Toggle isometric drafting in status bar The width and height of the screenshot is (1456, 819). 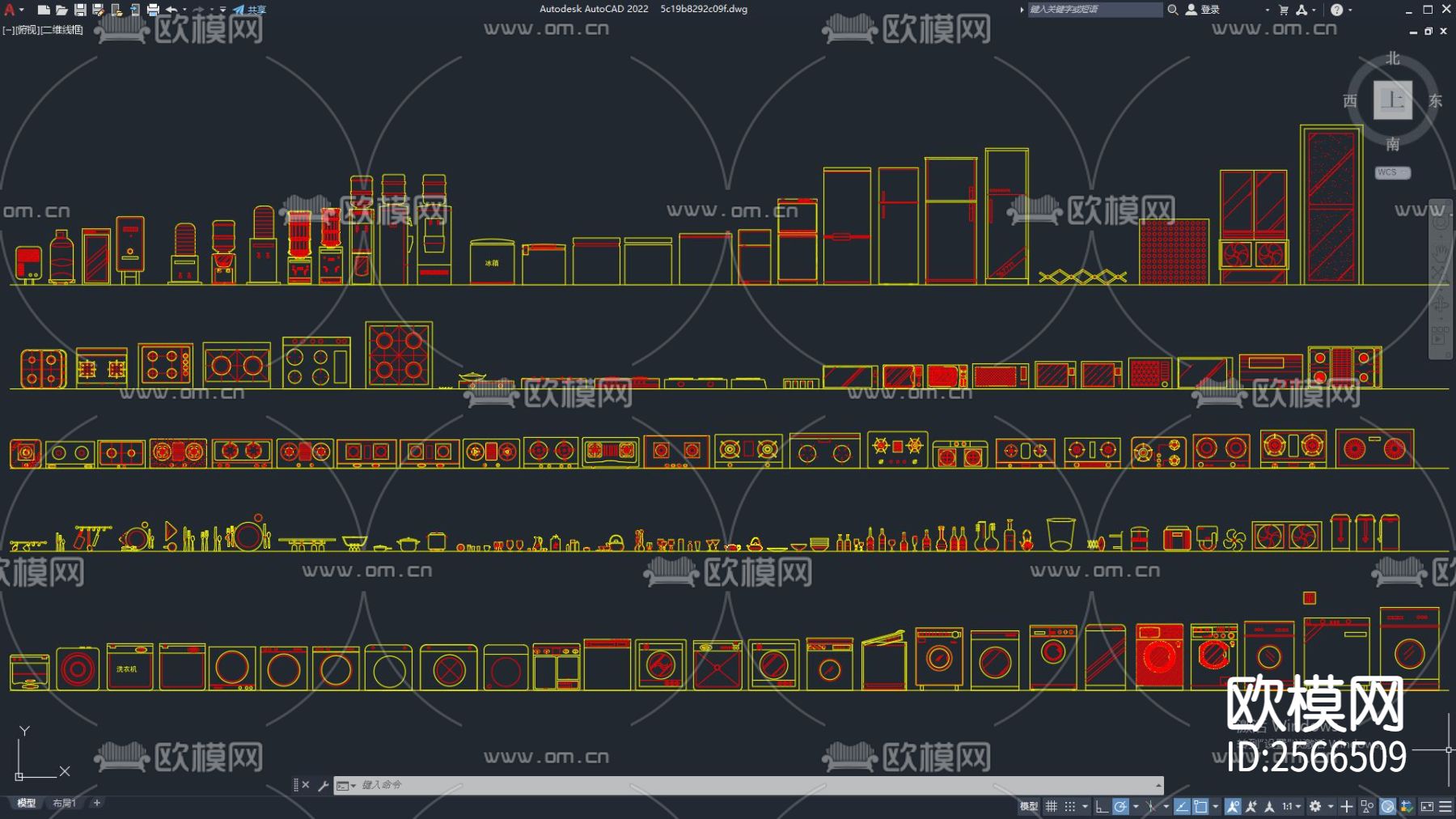click(x=1151, y=806)
